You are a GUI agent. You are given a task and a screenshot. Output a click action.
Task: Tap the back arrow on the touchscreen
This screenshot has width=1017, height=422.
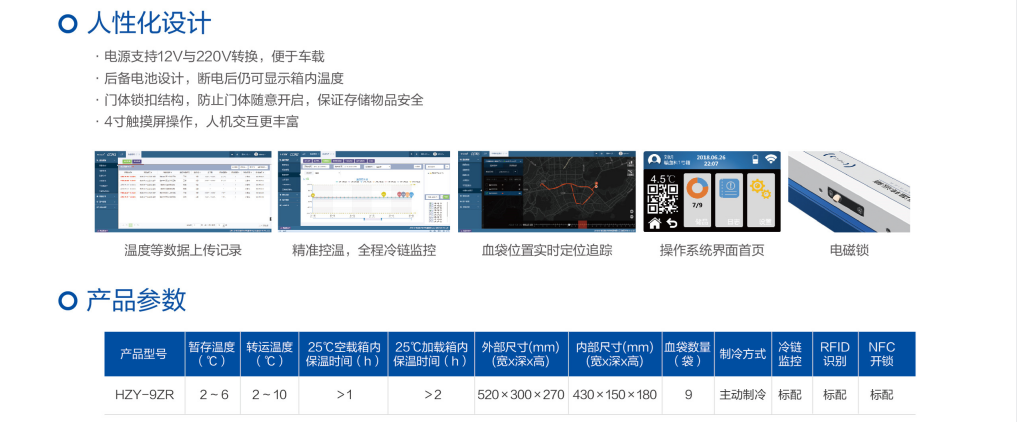point(672,223)
